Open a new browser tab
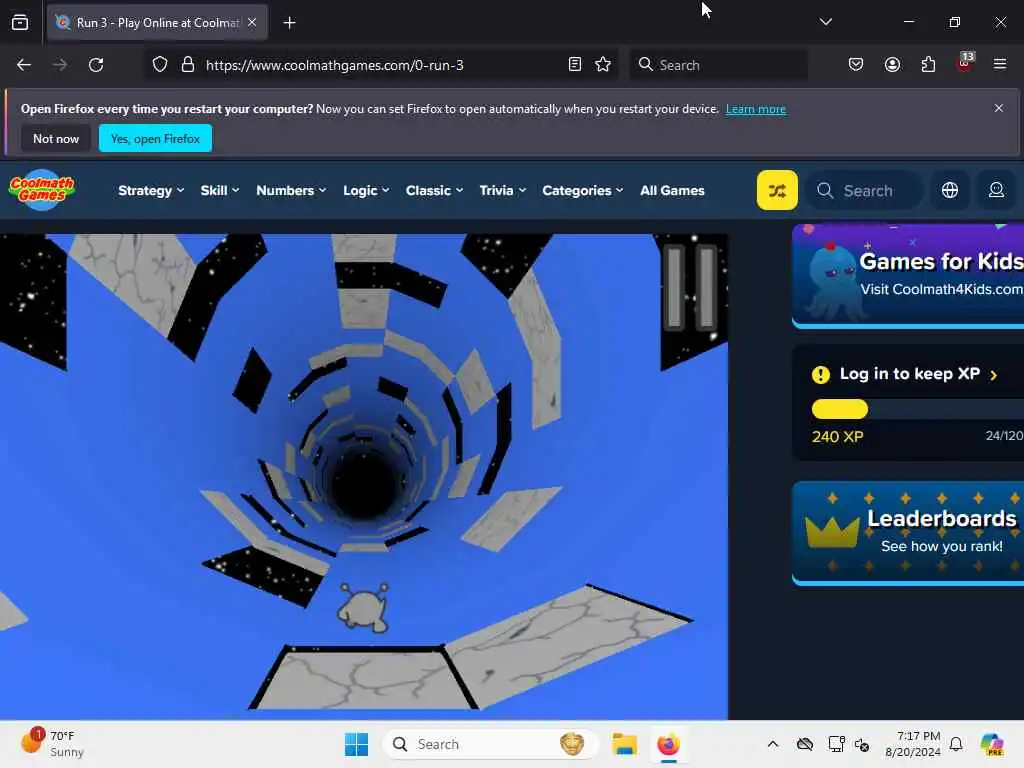 [x=289, y=23]
